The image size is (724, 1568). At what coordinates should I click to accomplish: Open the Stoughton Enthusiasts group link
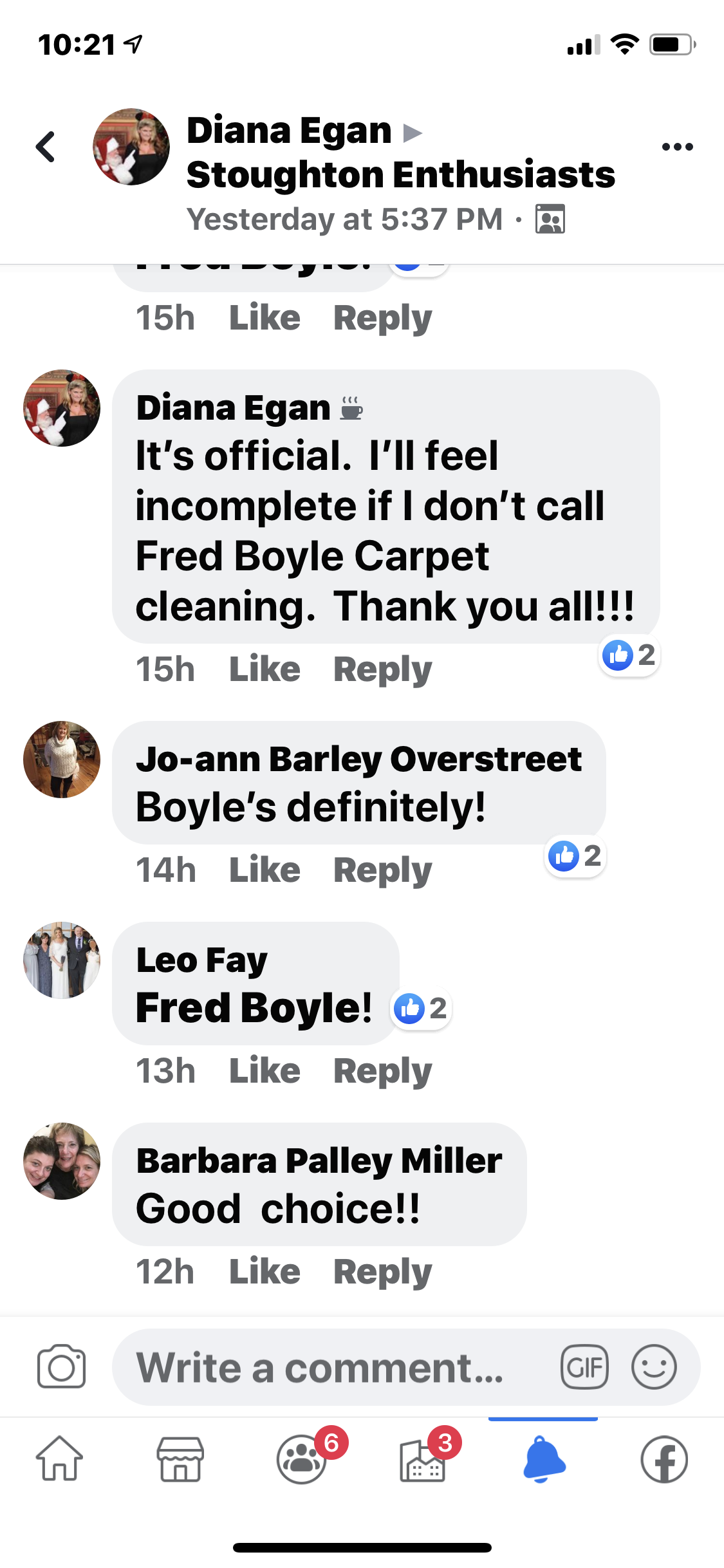tap(400, 175)
